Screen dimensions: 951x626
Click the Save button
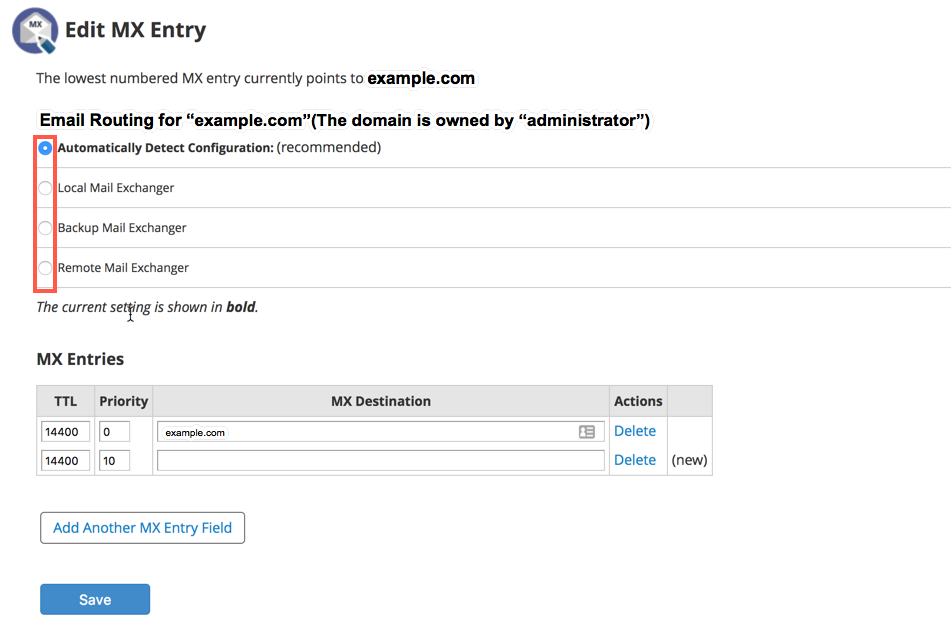[x=95, y=599]
